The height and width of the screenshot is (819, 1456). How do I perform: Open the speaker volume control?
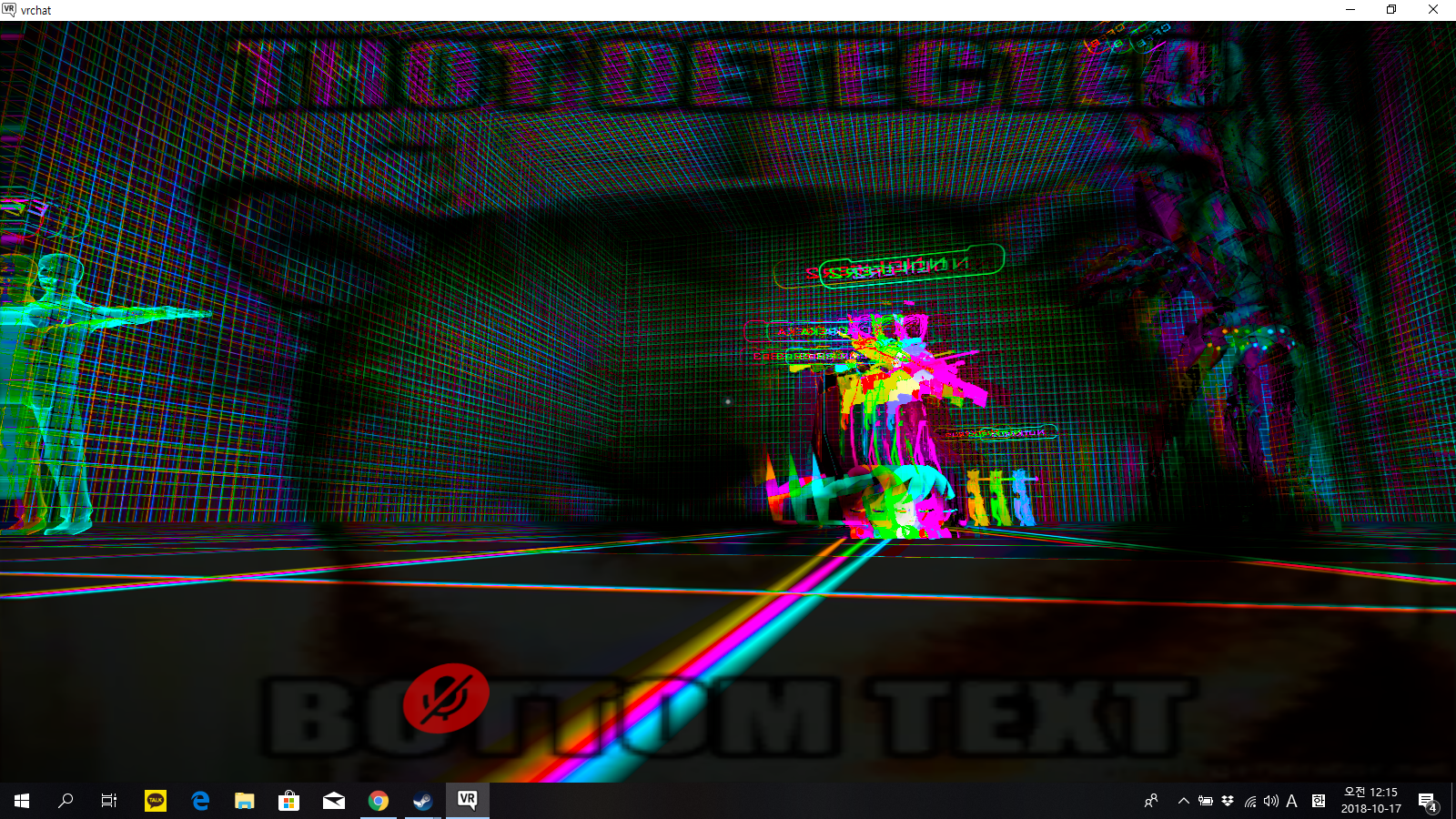pyautogui.click(x=1271, y=801)
